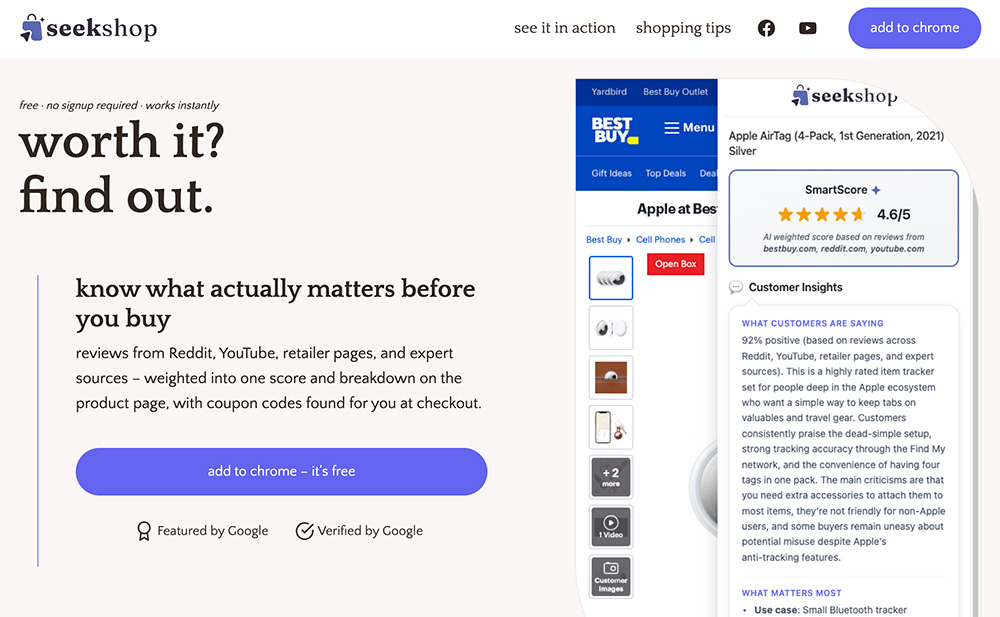This screenshot has width=1000, height=617.
Task: Select the four AirTags pack thumbnail
Action: pos(611,278)
